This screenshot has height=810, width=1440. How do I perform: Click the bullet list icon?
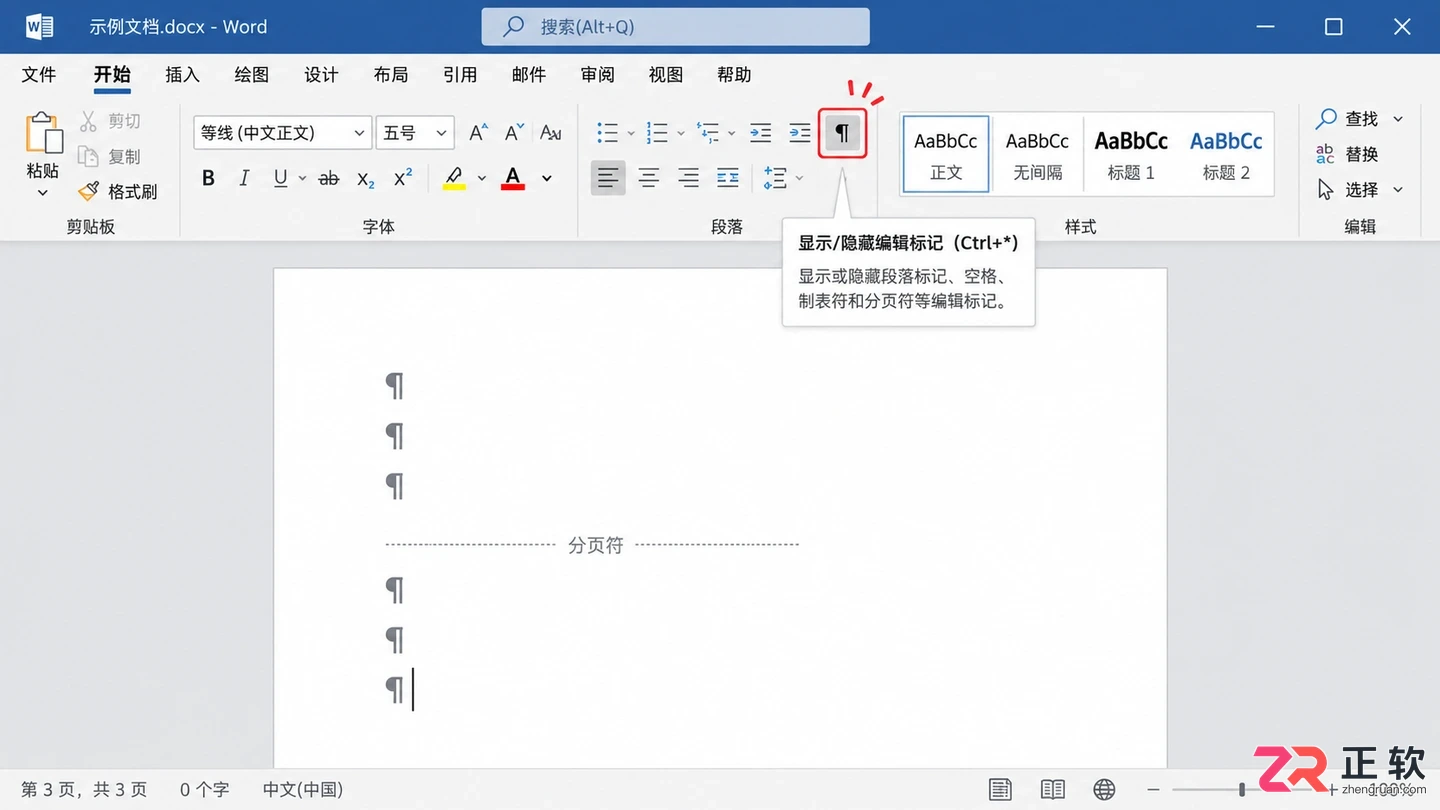607,132
